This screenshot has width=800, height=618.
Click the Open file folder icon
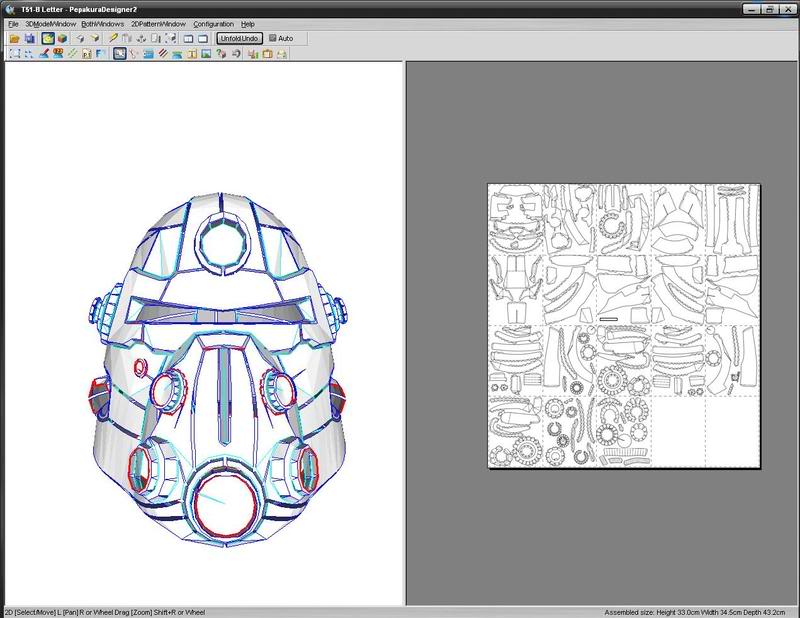pos(14,38)
